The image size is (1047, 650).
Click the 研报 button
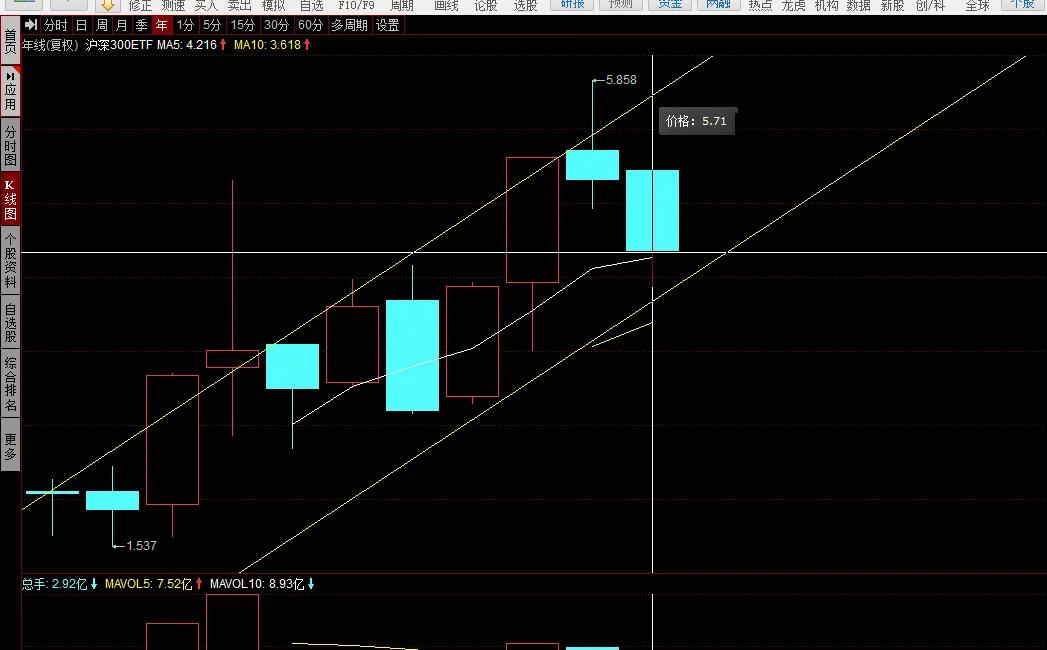[572, 5]
